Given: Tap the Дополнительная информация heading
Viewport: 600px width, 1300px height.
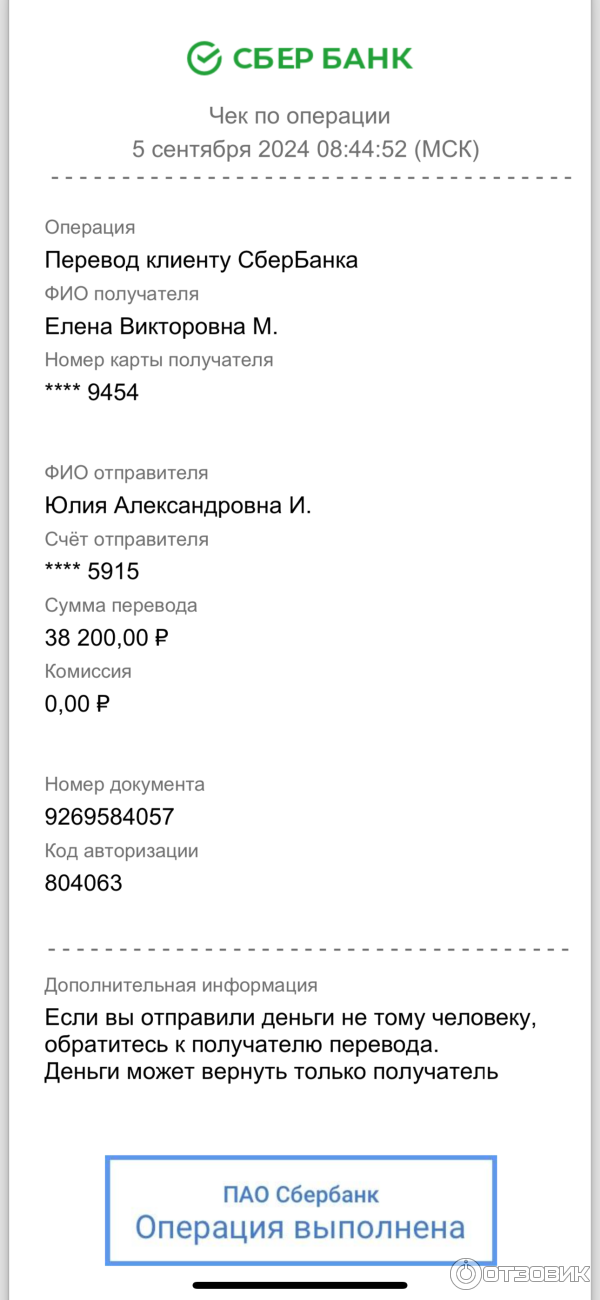Looking at the screenshot, I should click(x=180, y=985).
